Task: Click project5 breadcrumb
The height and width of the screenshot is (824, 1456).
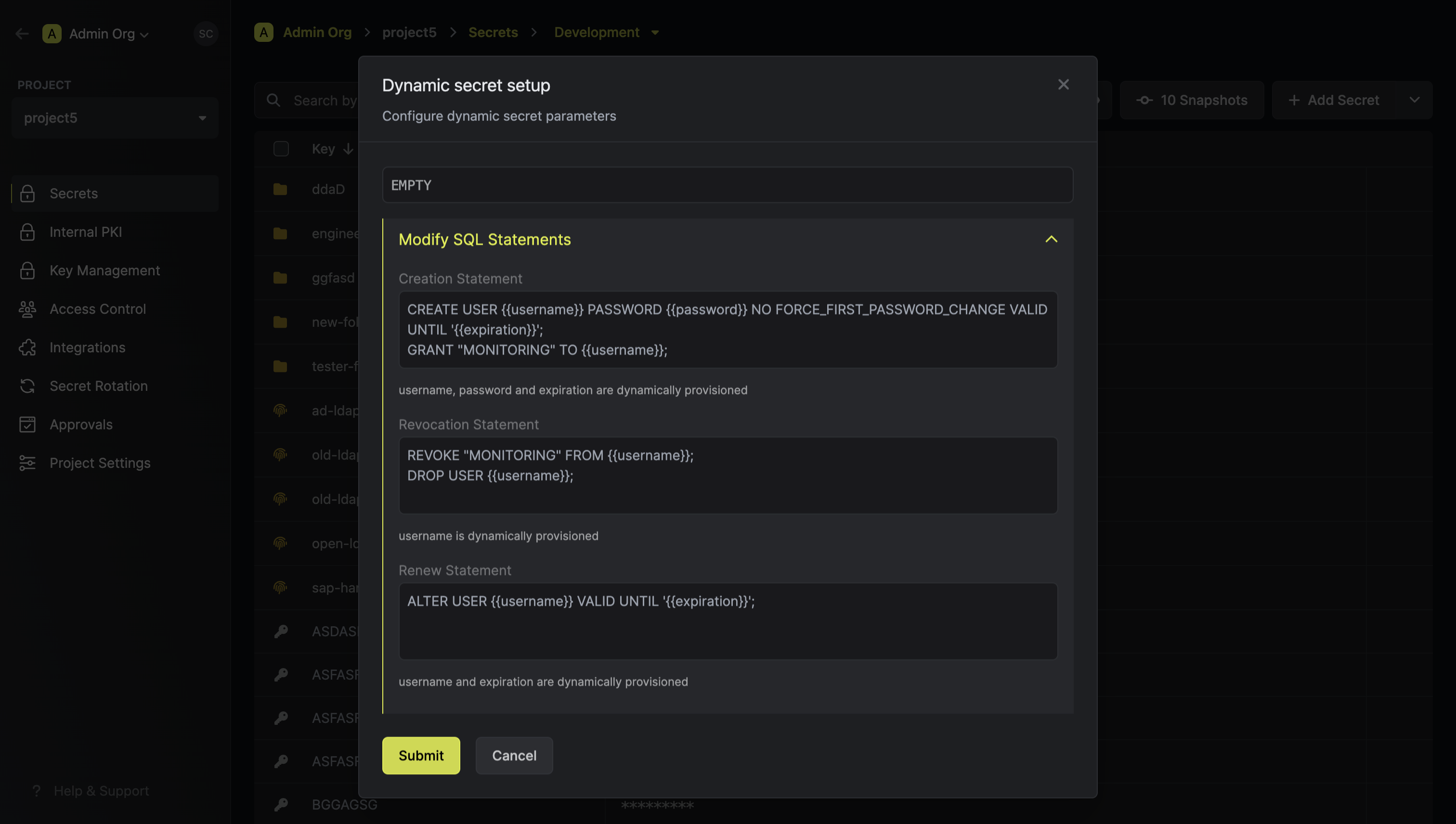Action: (409, 32)
